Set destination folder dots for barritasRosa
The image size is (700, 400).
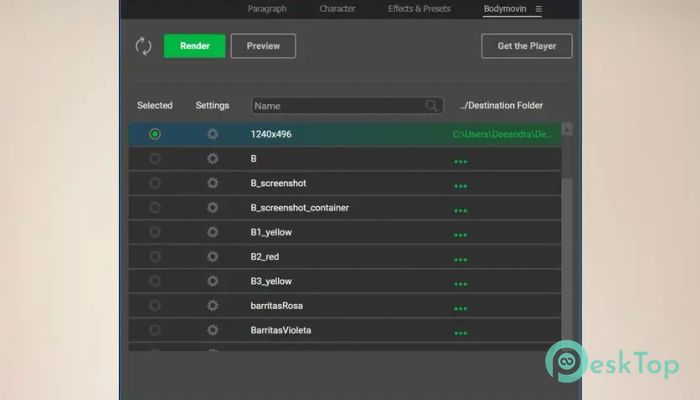tap(461, 309)
